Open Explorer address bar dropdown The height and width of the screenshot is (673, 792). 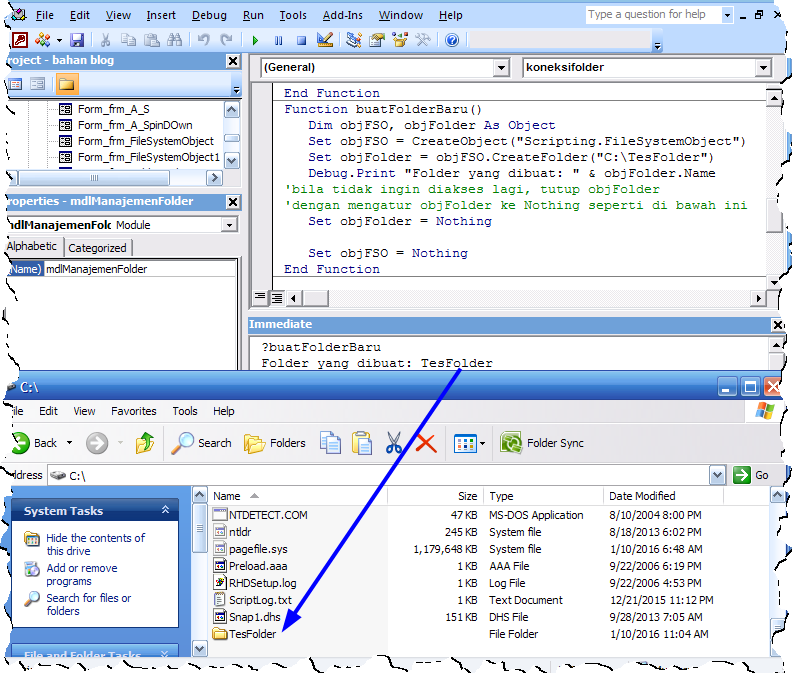[717, 475]
